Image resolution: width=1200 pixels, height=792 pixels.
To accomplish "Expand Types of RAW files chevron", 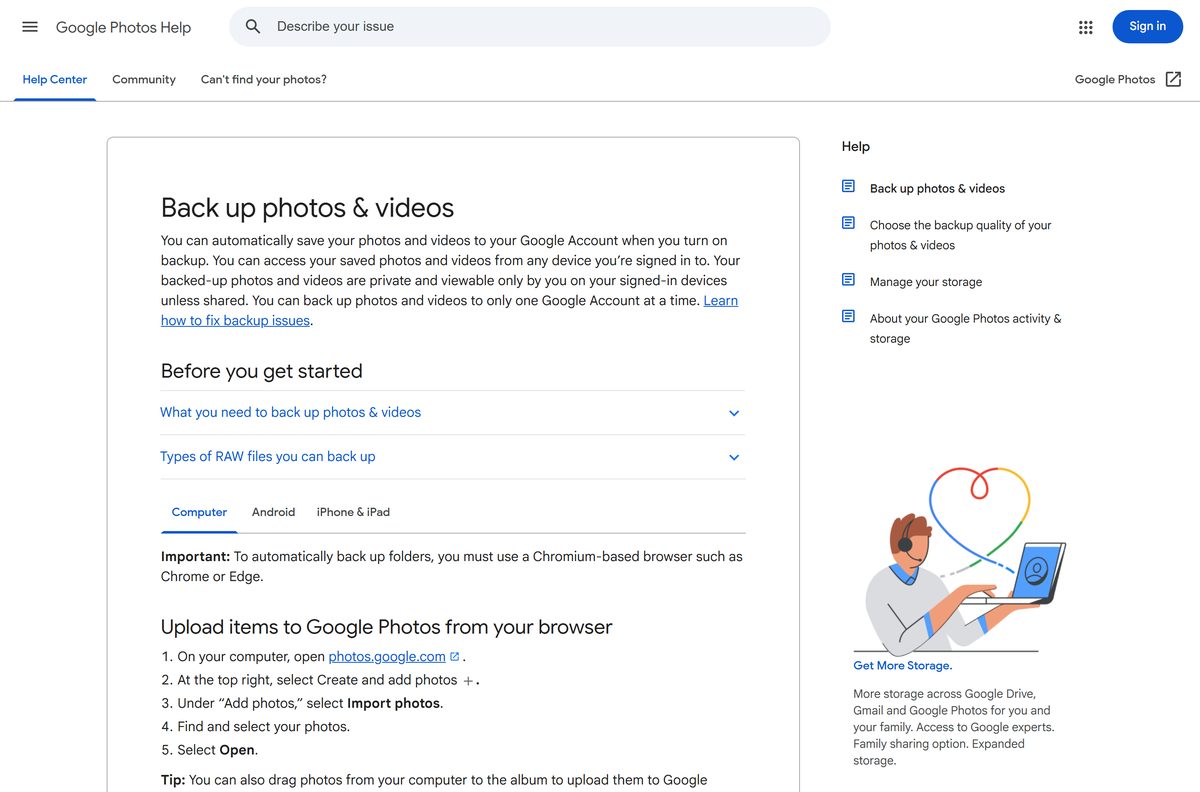I will coord(734,457).
